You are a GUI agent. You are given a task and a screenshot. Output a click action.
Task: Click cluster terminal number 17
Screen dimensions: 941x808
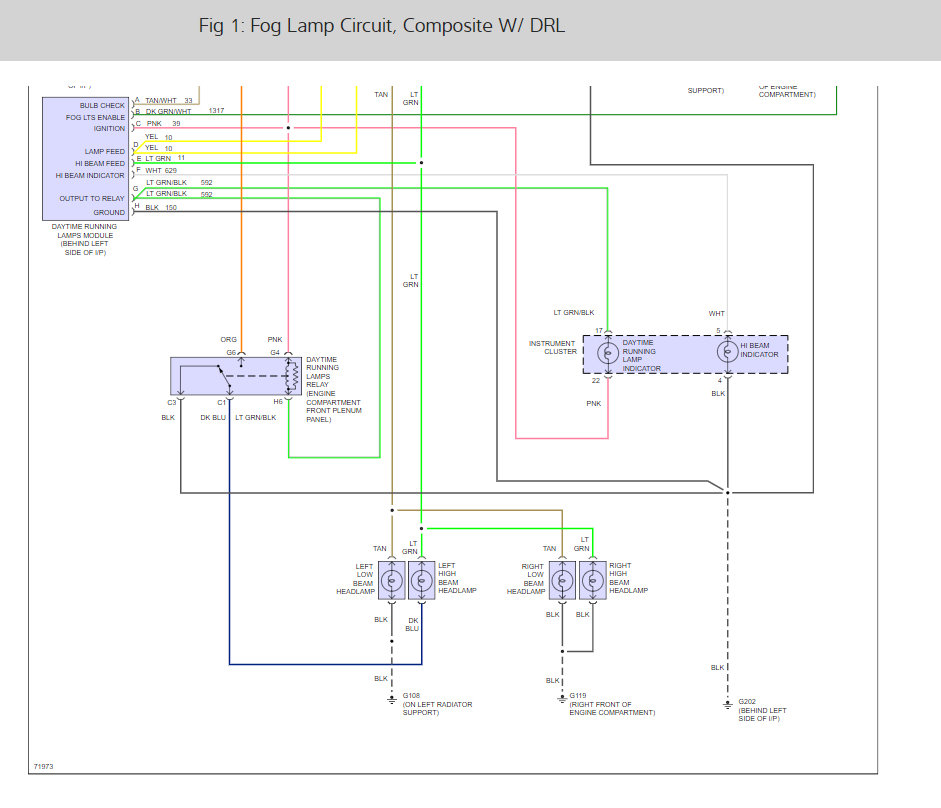pos(598,331)
